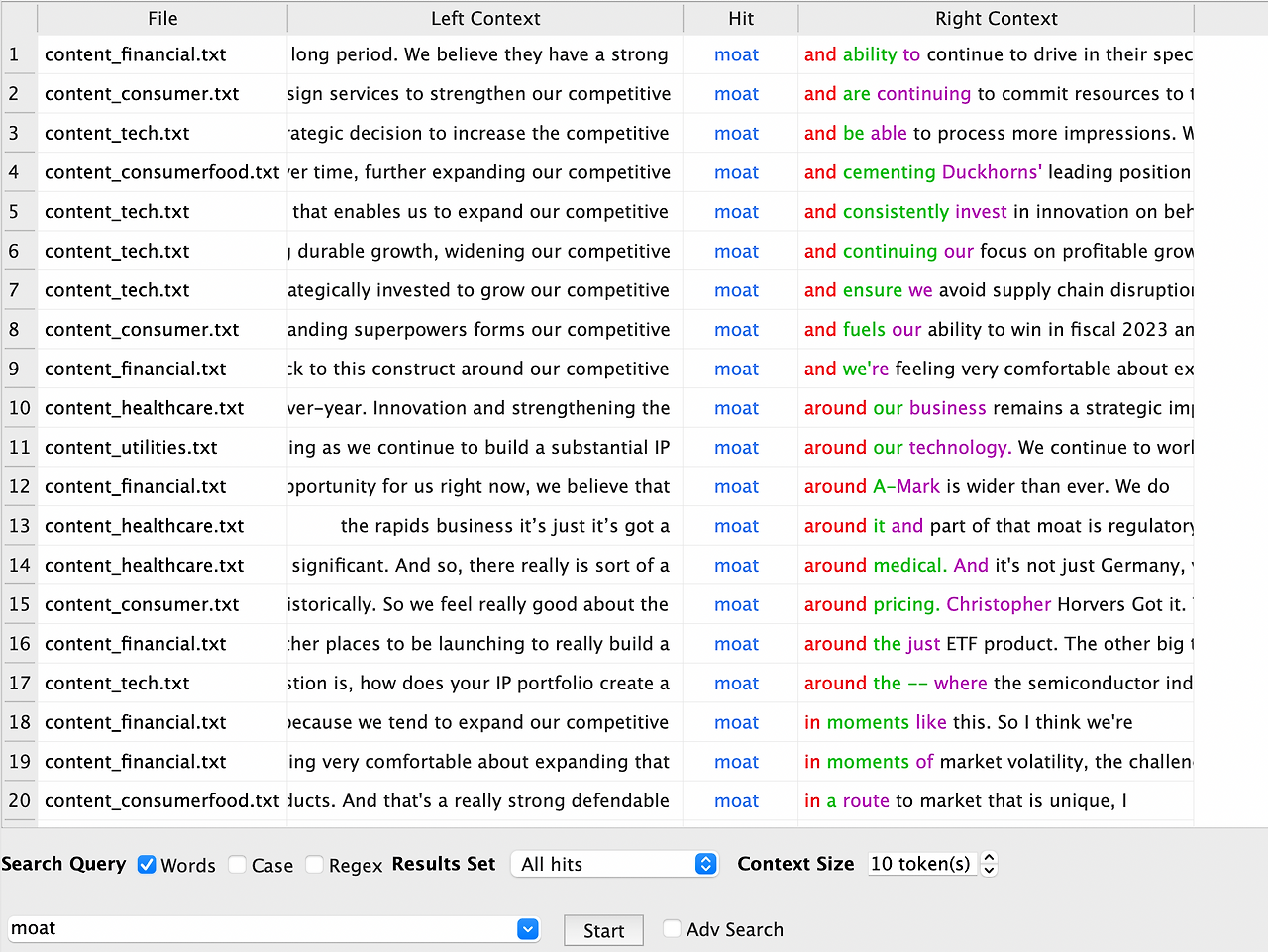Open the 'moat' hit in row 20
The width and height of the screenshot is (1268, 952).
tap(737, 801)
